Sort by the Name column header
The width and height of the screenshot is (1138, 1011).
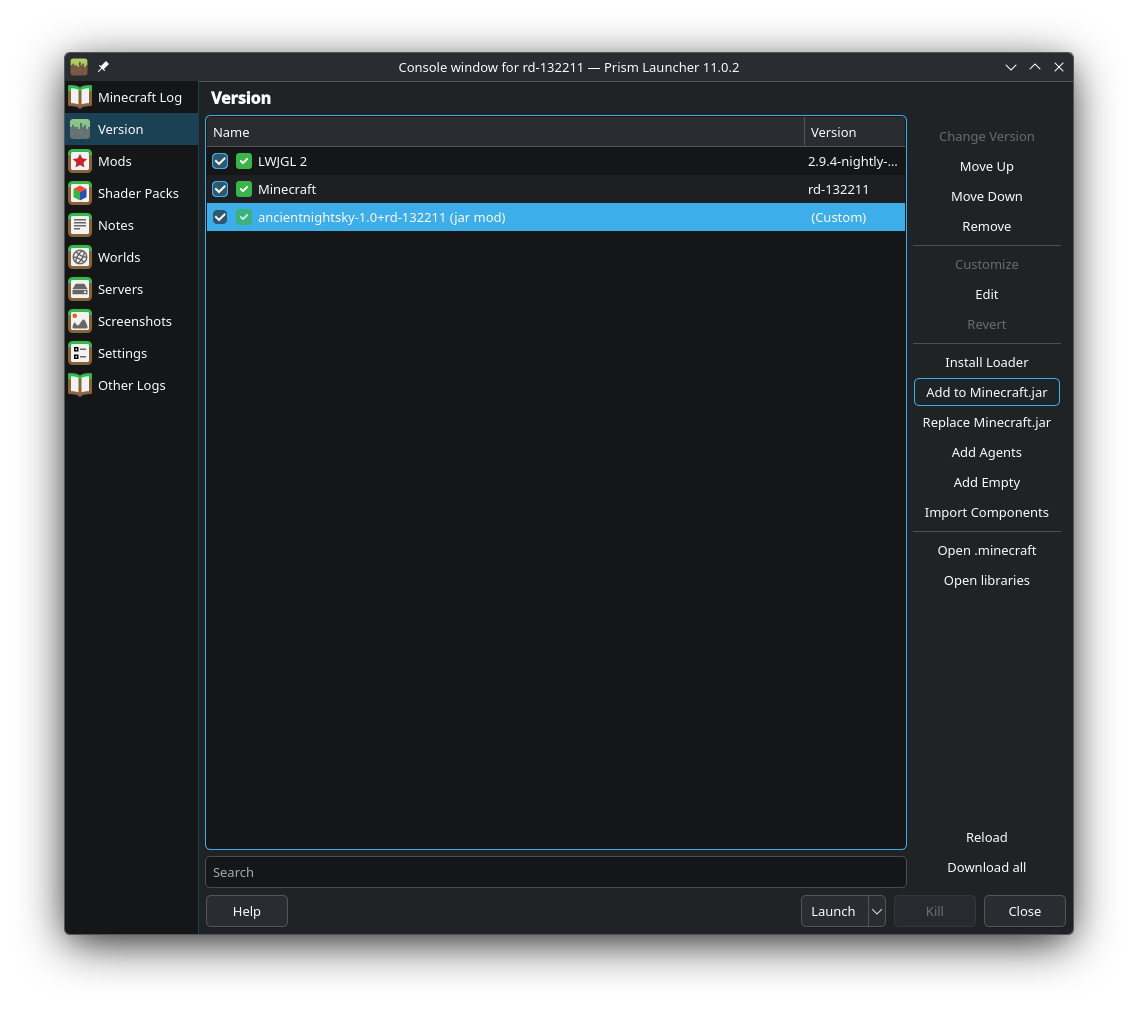coord(505,132)
